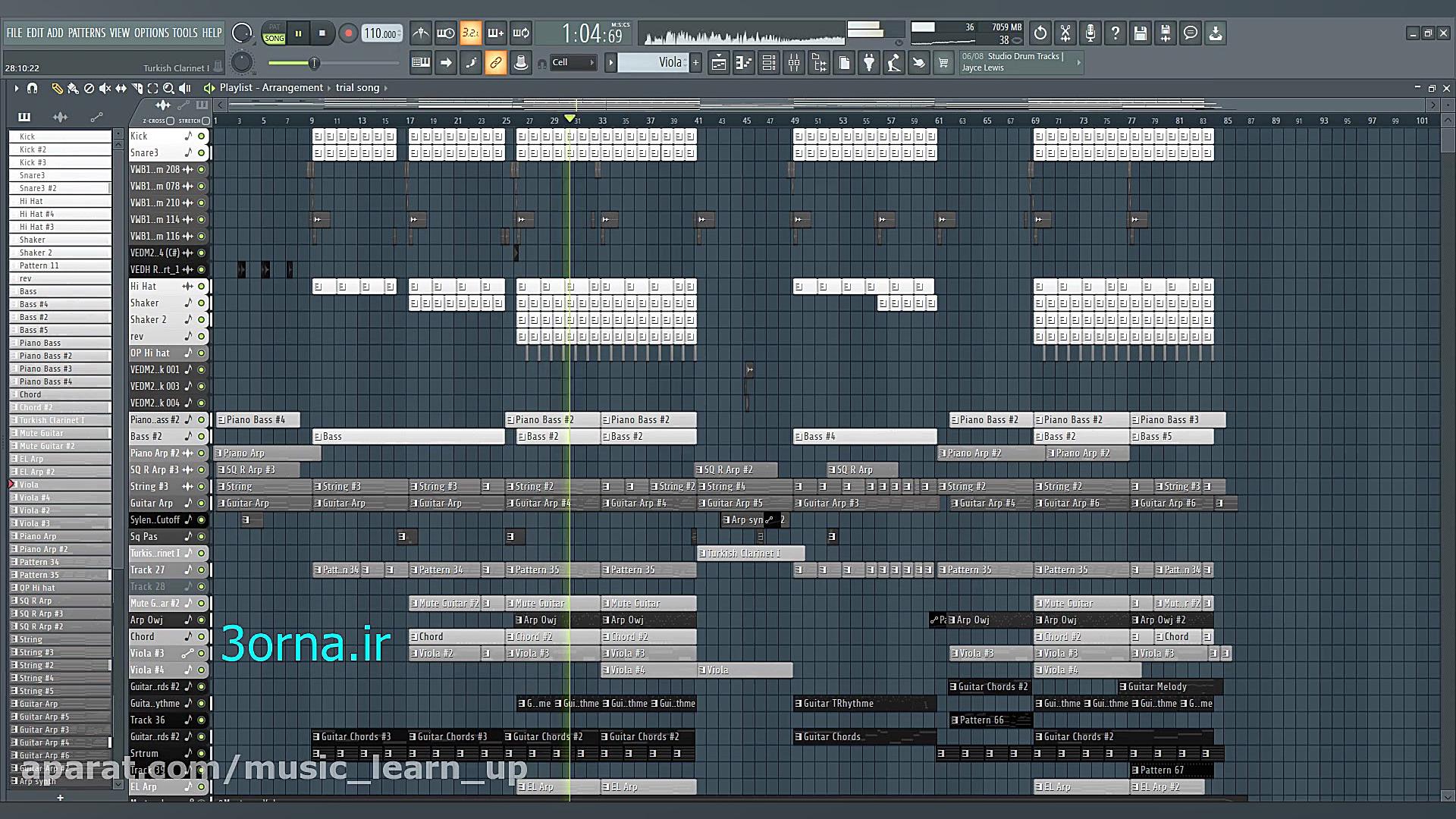Select the pencil draw tool

tap(57, 89)
